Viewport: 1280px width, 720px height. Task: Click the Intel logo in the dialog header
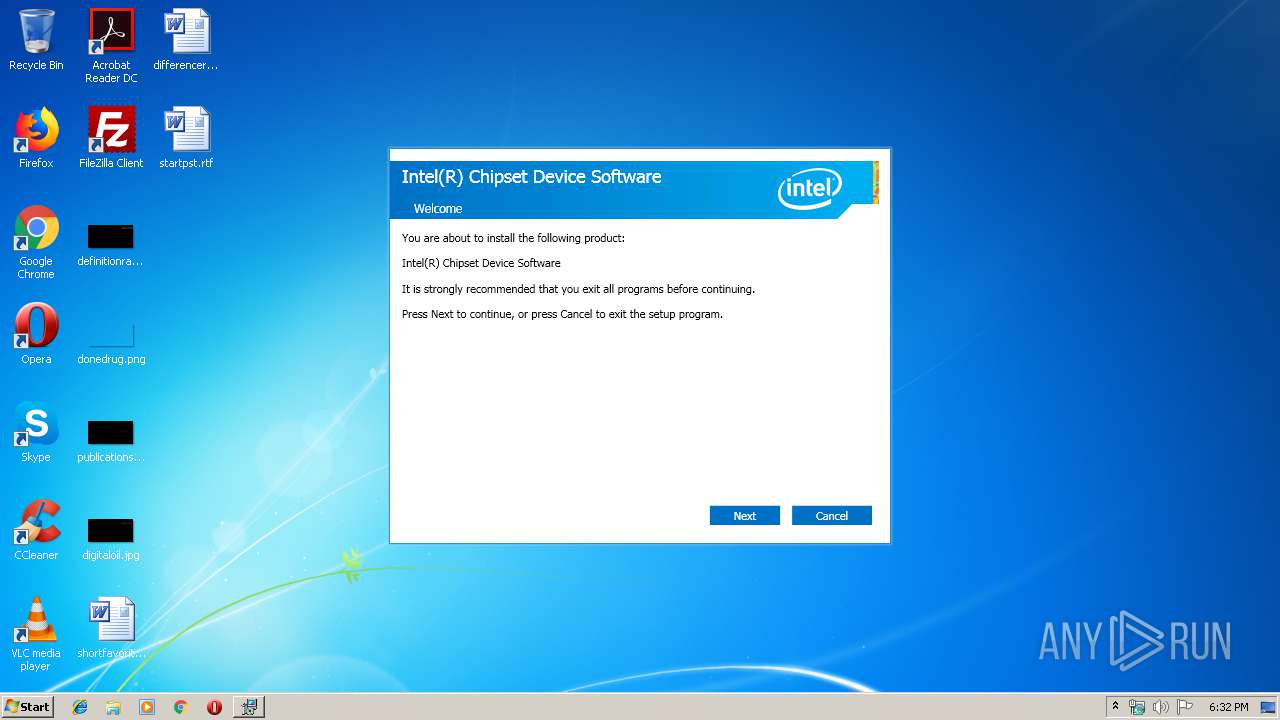(809, 188)
